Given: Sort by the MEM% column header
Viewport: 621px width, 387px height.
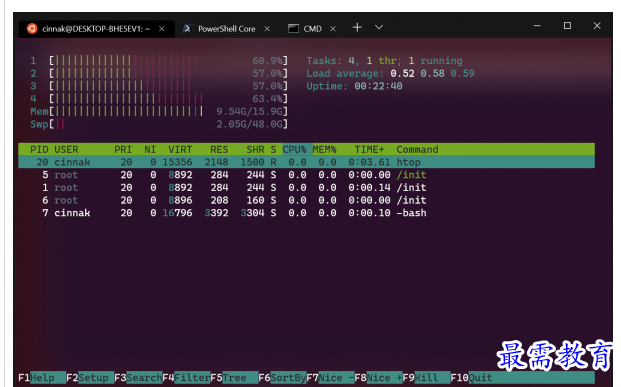Looking at the screenshot, I should [324, 149].
